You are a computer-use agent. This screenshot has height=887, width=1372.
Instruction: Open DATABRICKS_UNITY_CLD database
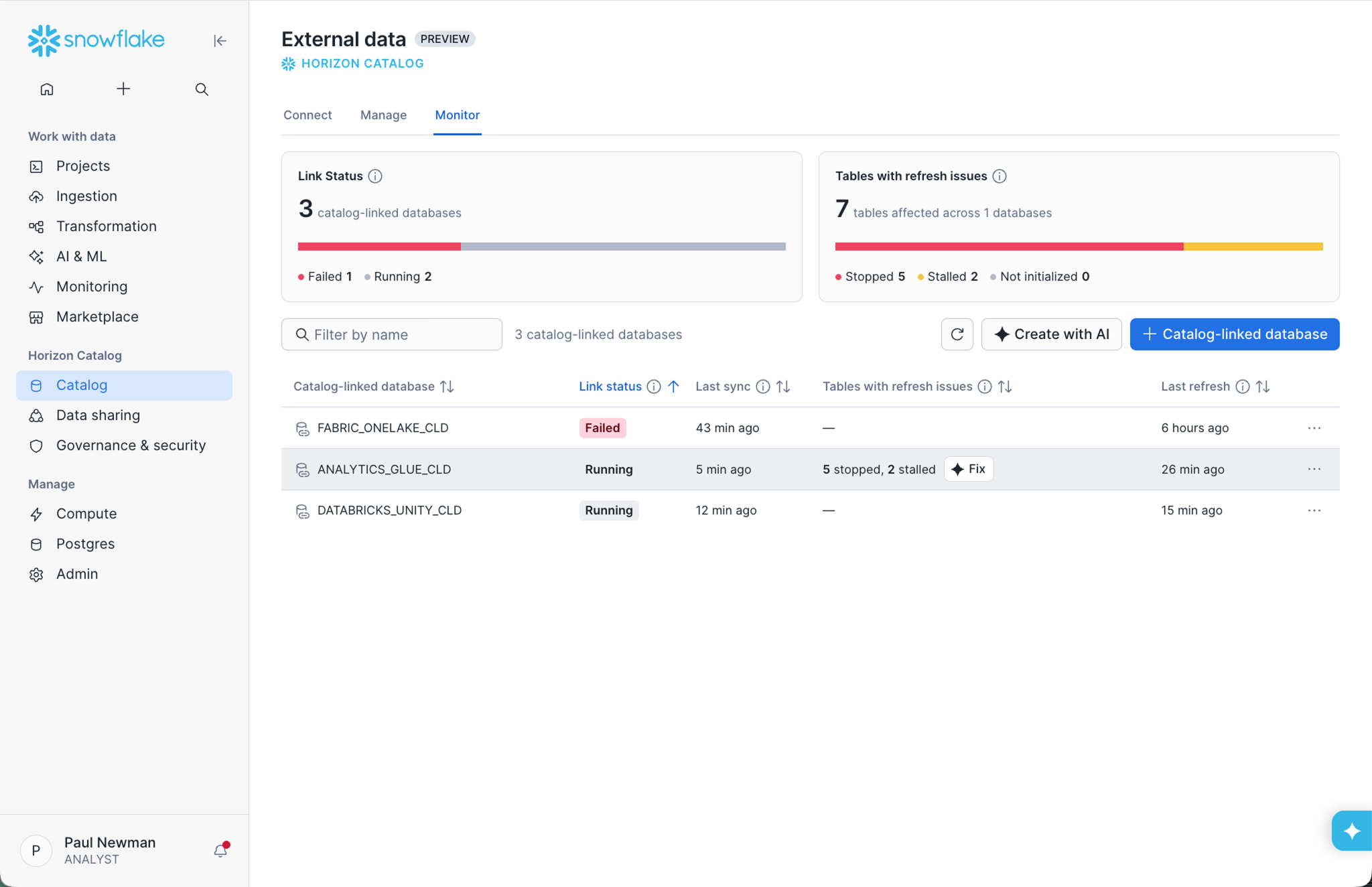point(389,510)
